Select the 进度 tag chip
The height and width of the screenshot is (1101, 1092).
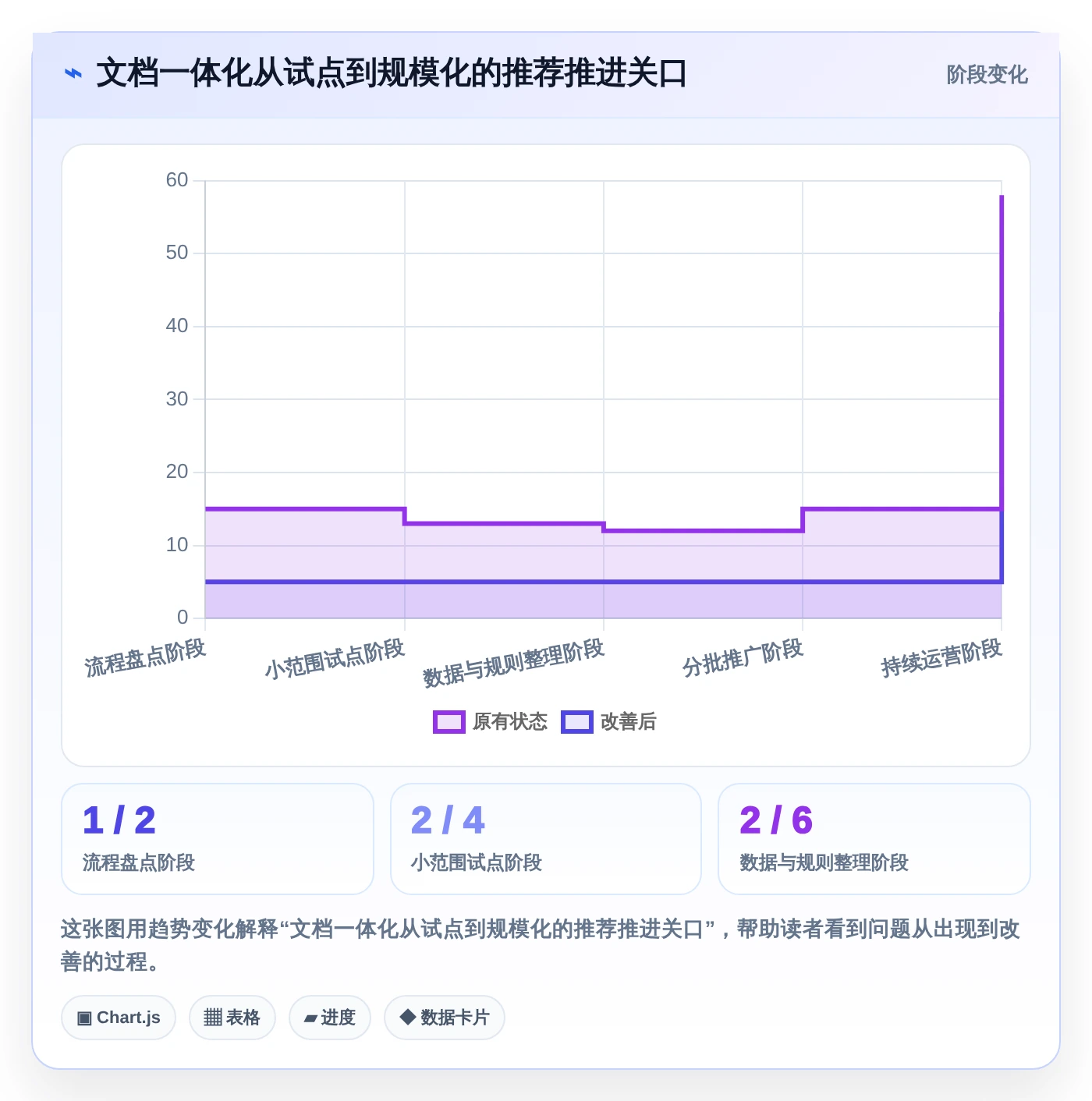(x=330, y=1018)
